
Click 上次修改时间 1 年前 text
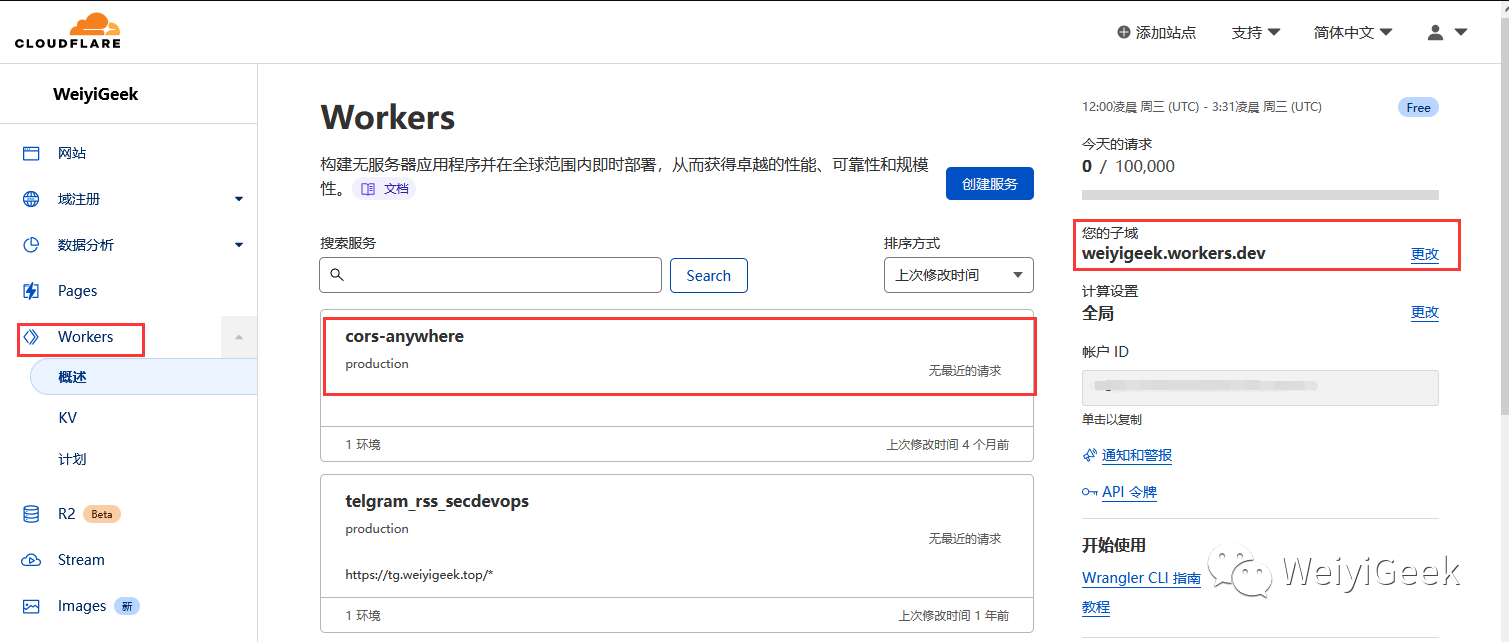coord(954,616)
